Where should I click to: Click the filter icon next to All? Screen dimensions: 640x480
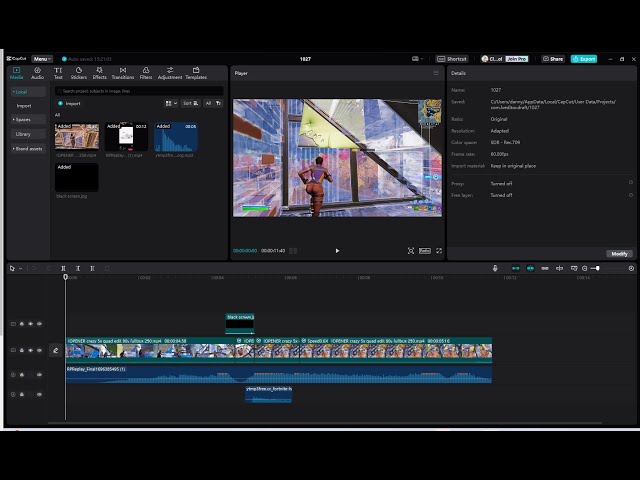(x=218, y=103)
